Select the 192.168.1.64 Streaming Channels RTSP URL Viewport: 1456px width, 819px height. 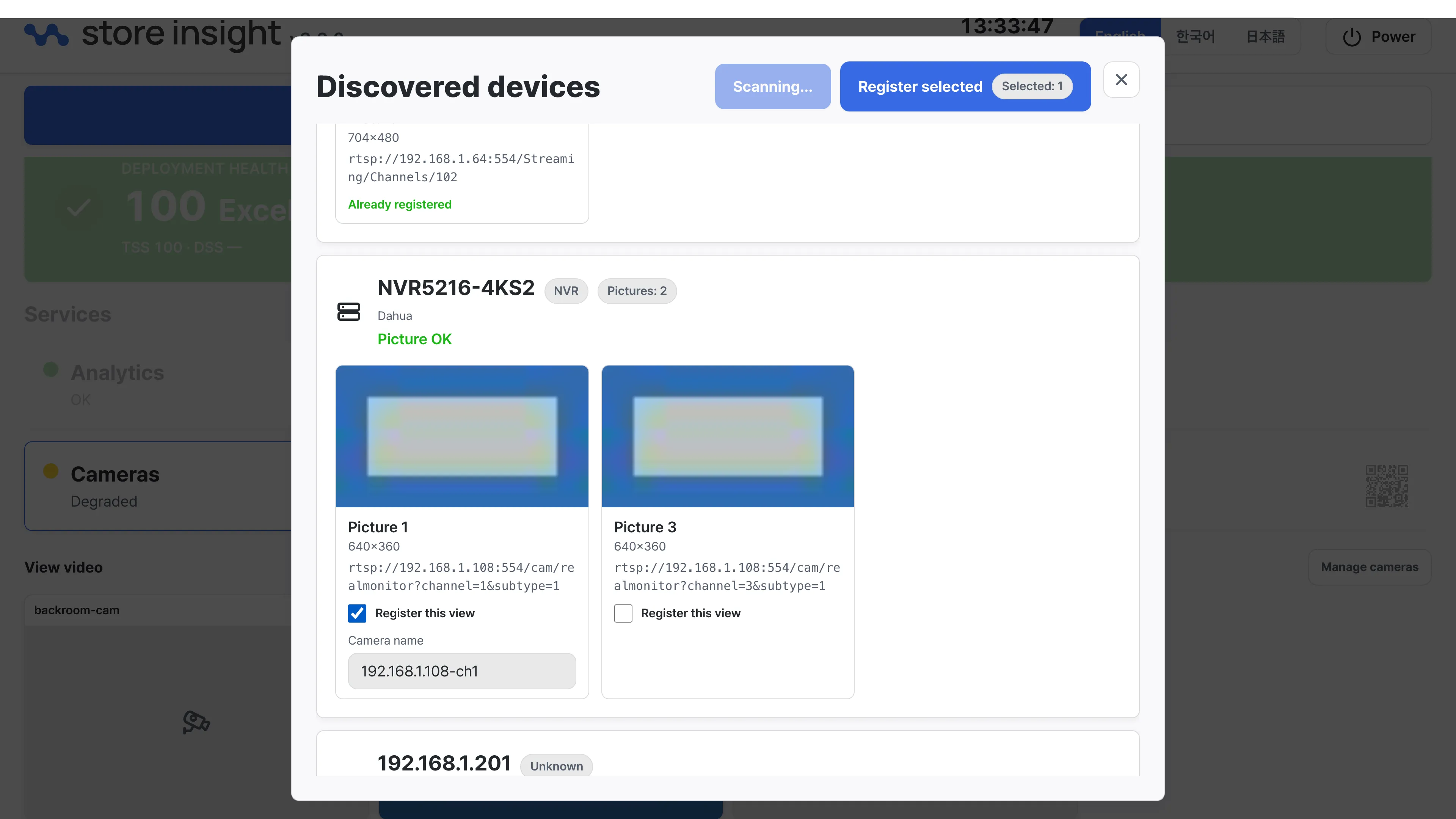point(461,168)
